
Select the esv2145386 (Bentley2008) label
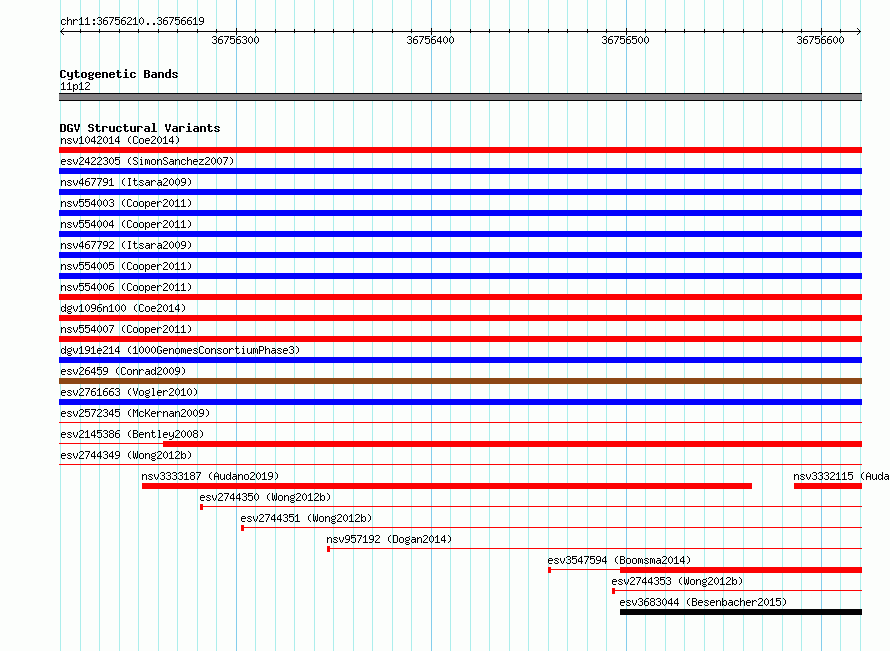point(132,434)
